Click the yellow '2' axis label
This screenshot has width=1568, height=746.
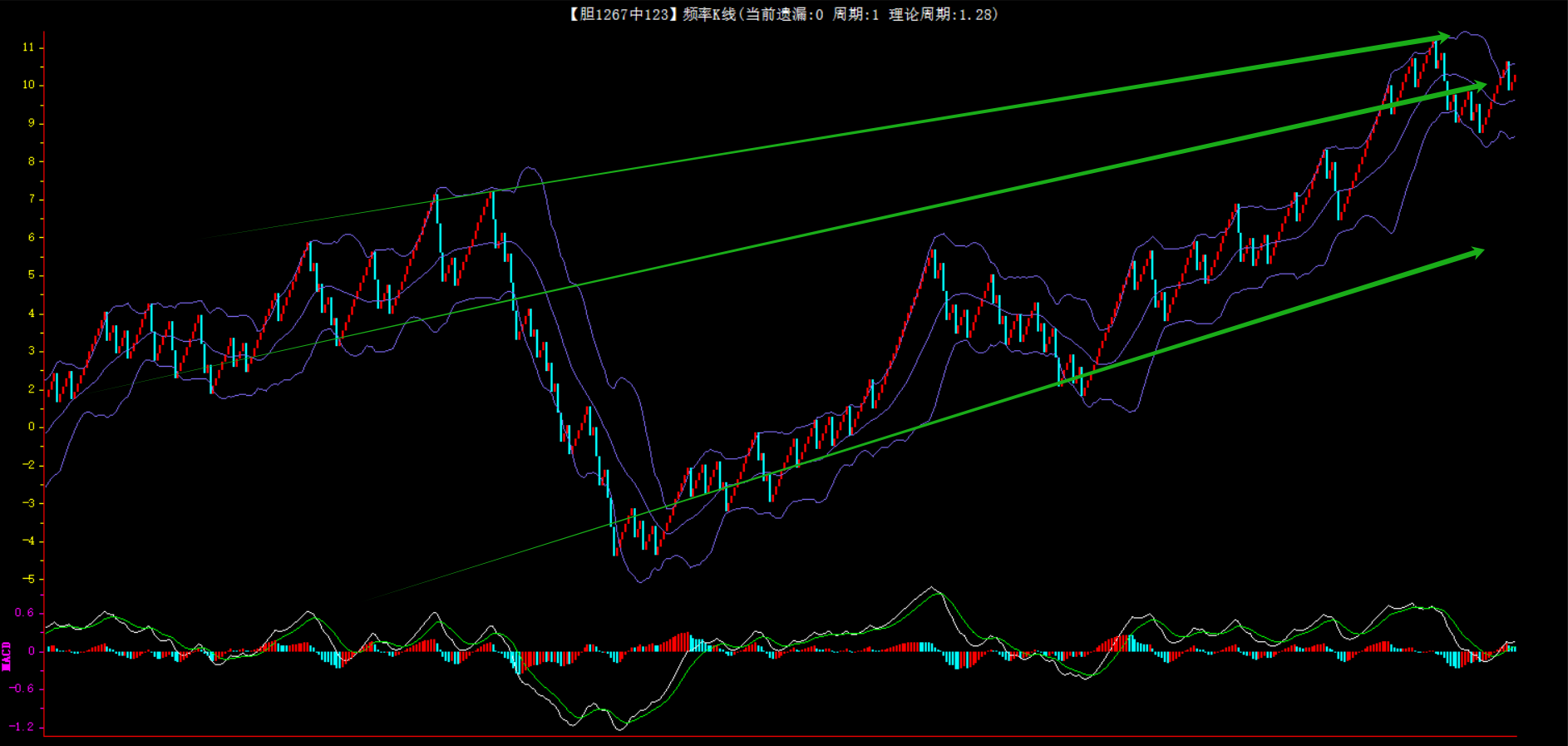[x=32, y=389]
